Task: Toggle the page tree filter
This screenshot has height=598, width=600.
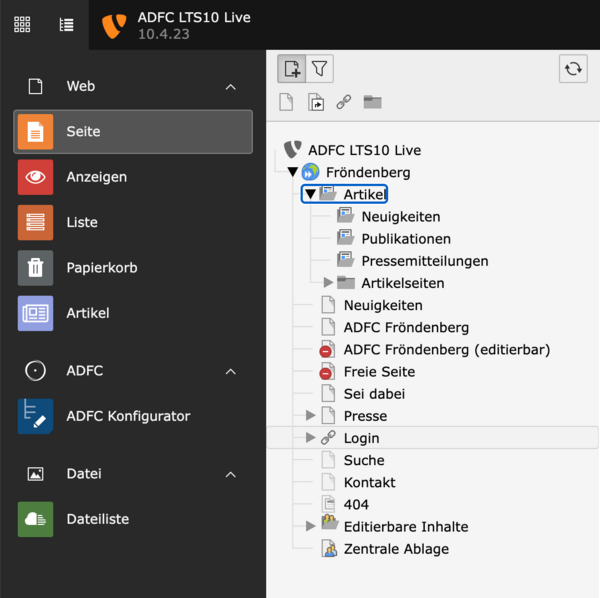Action: [x=319, y=68]
